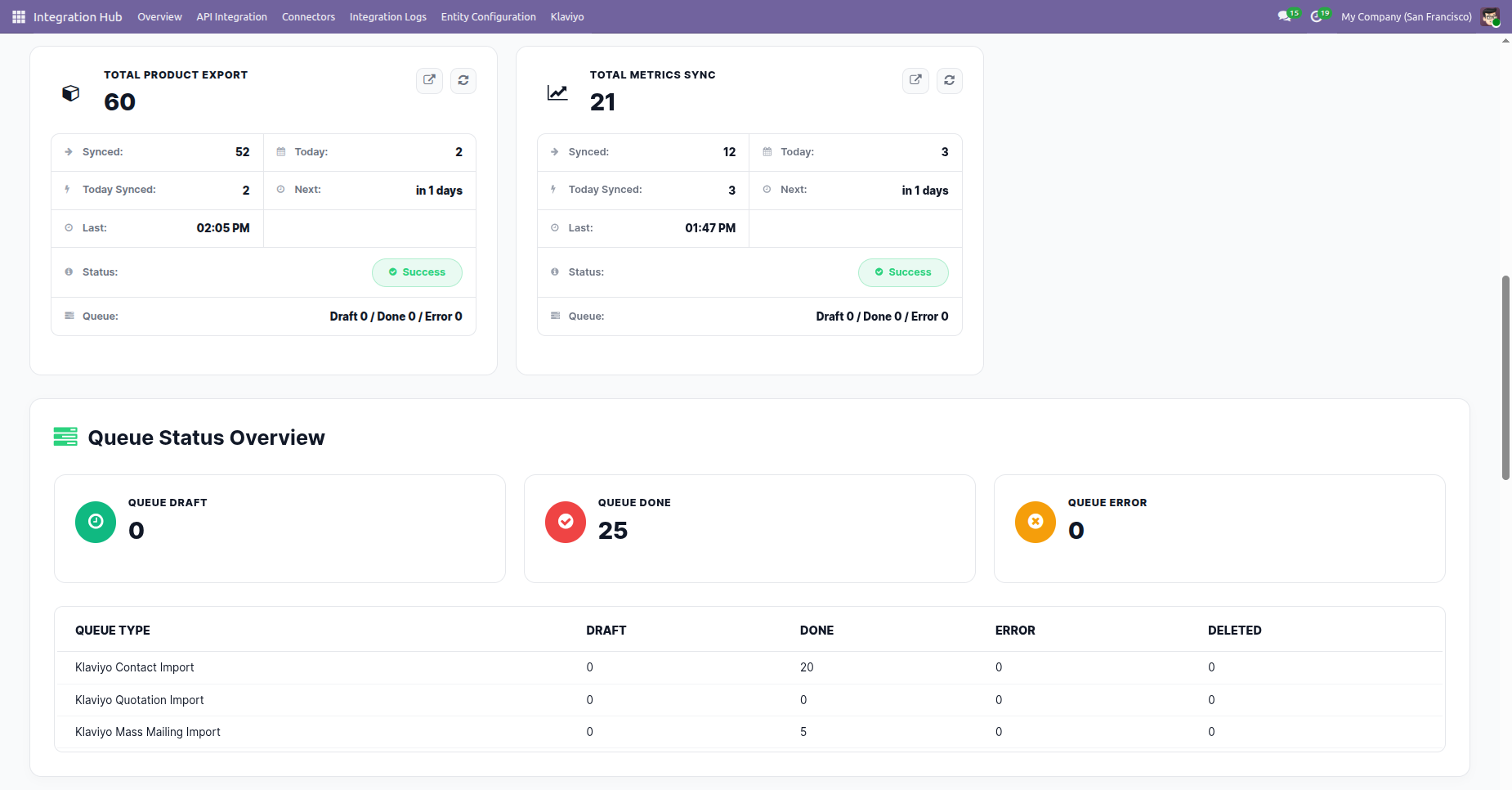This screenshot has height=790, width=1512.
Task: Open the API Integration menu
Action: pos(231,16)
